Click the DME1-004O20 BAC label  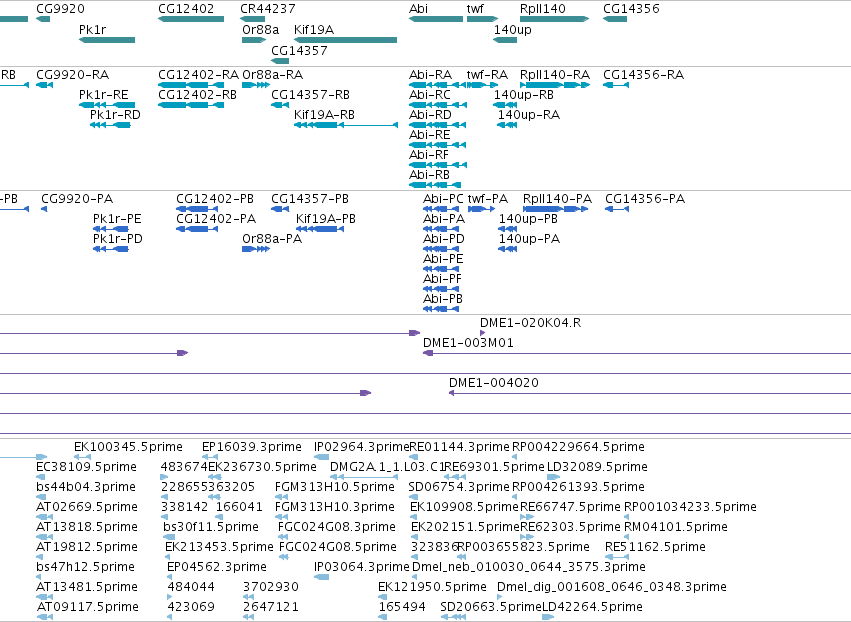point(494,383)
